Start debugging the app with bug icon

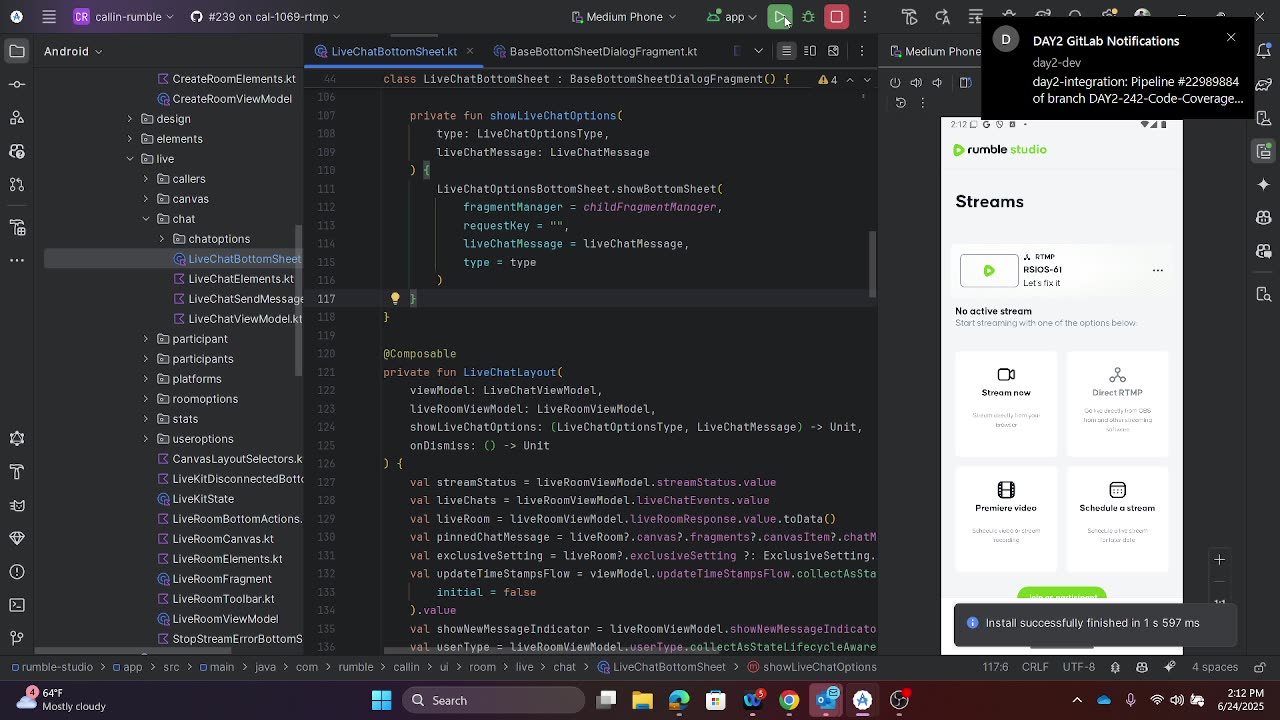[808, 17]
